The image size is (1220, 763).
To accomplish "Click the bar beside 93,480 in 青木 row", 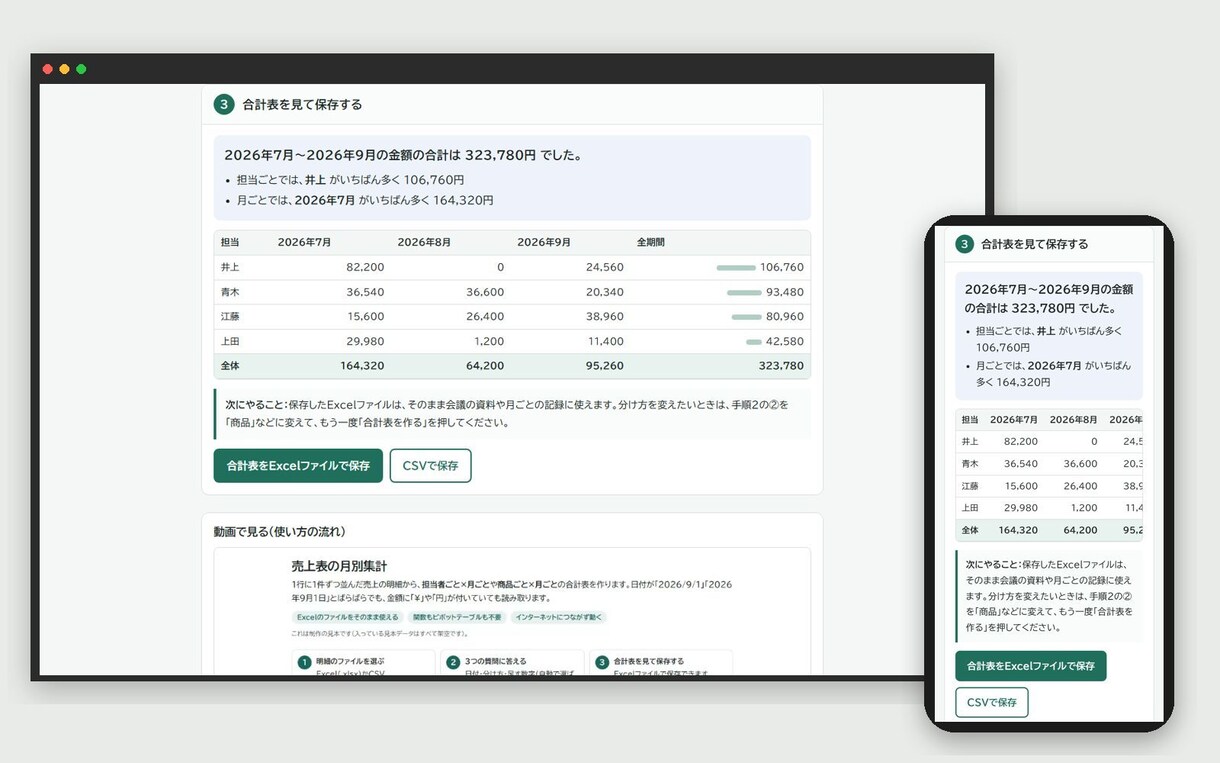I will click(x=744, y=292).
